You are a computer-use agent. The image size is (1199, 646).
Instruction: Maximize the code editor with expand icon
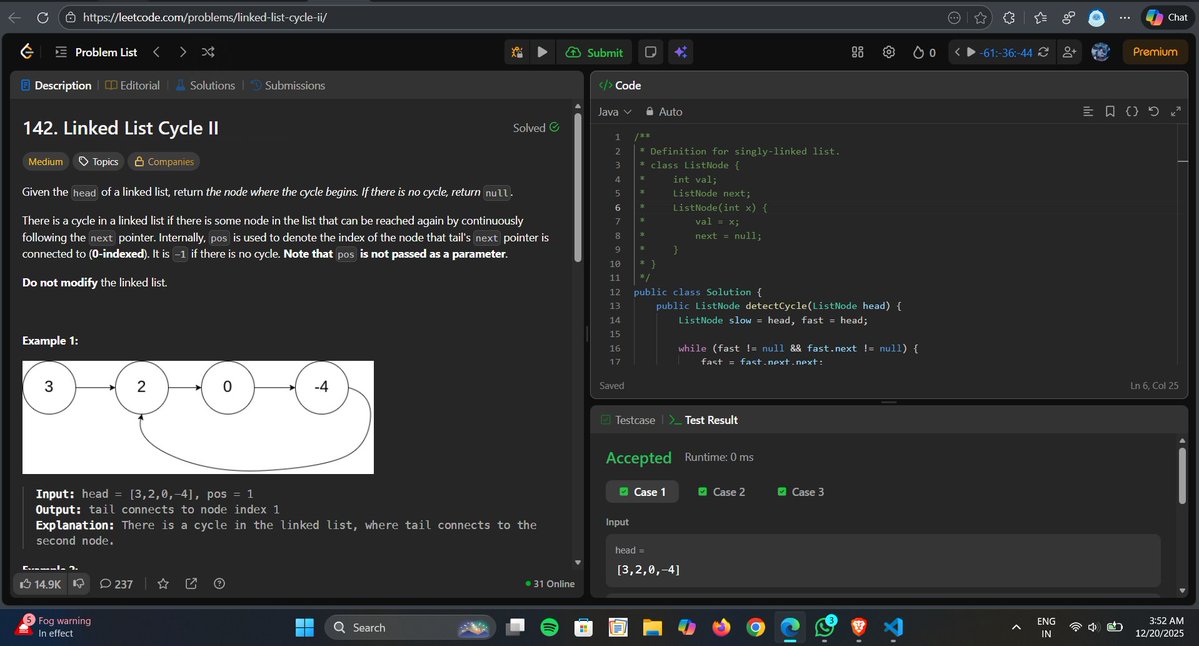(x=1176, y=112)
